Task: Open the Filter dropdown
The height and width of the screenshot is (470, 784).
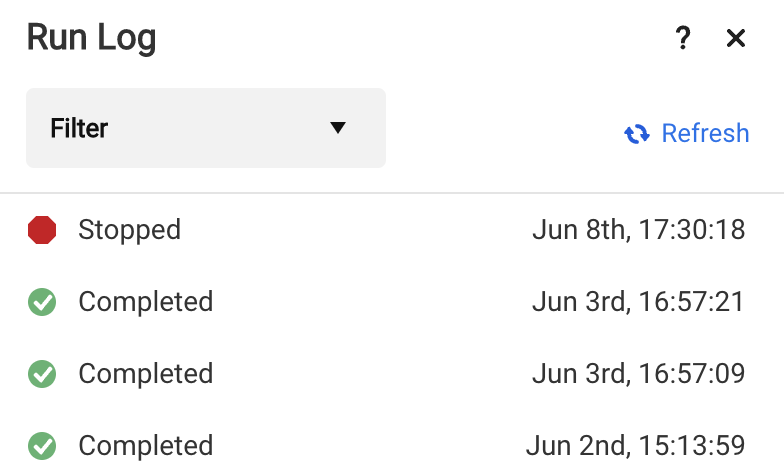Action: tap(205, 128)
